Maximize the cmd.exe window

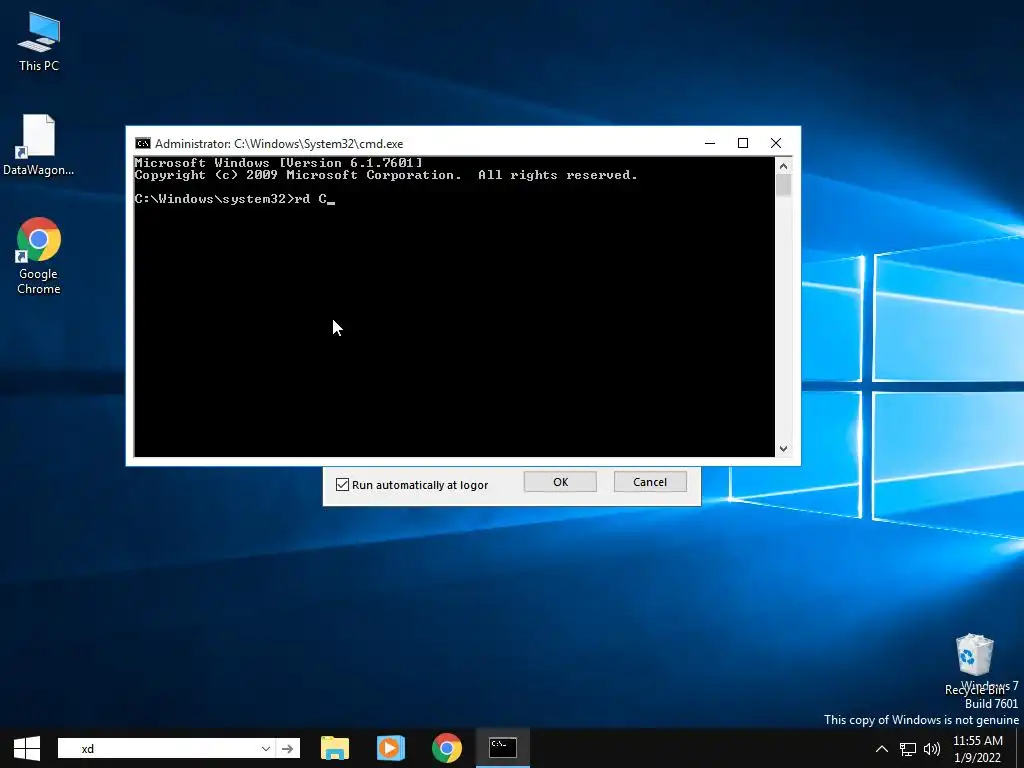tap(743, 143)
